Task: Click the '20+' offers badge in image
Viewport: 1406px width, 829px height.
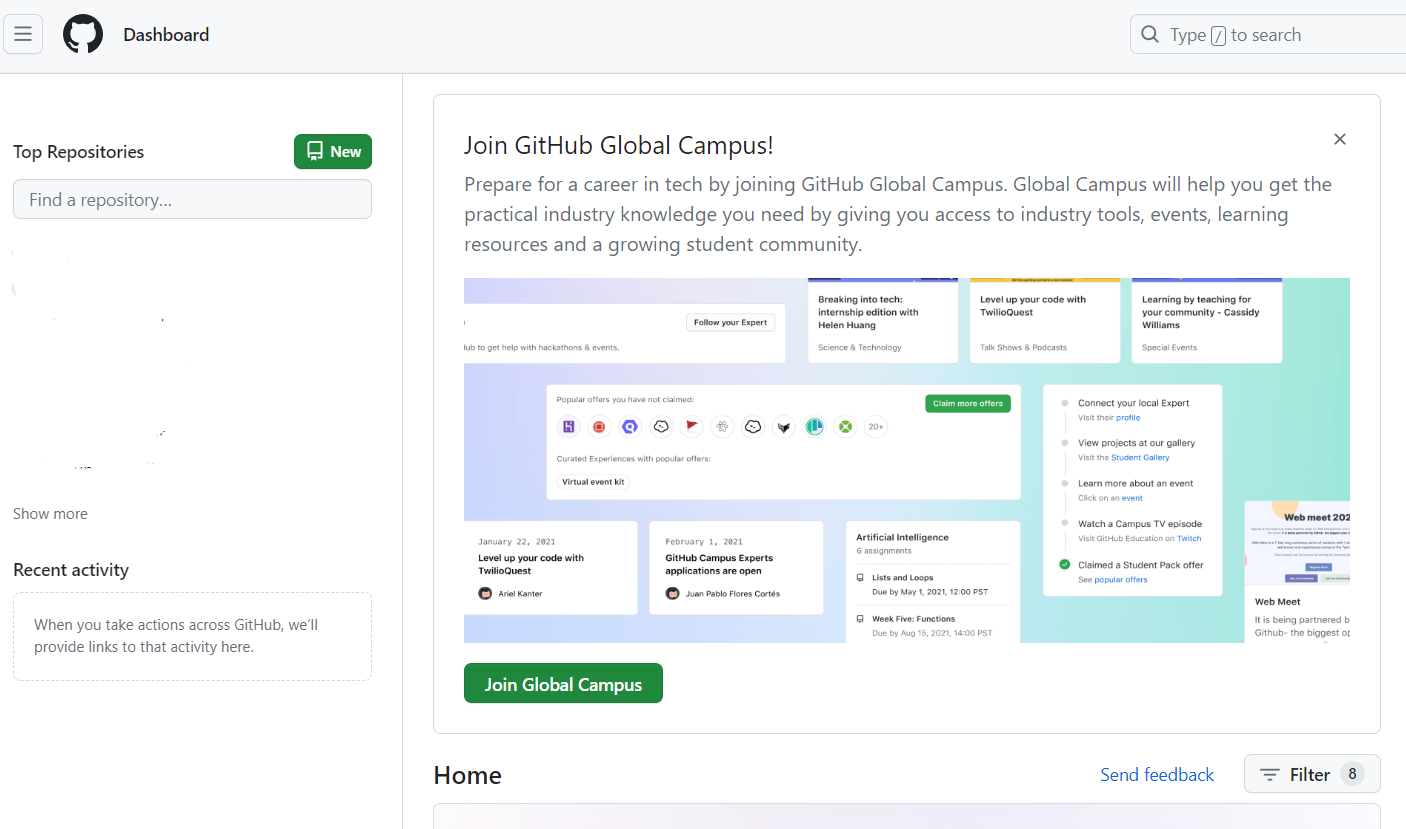Action: (876, 427)
